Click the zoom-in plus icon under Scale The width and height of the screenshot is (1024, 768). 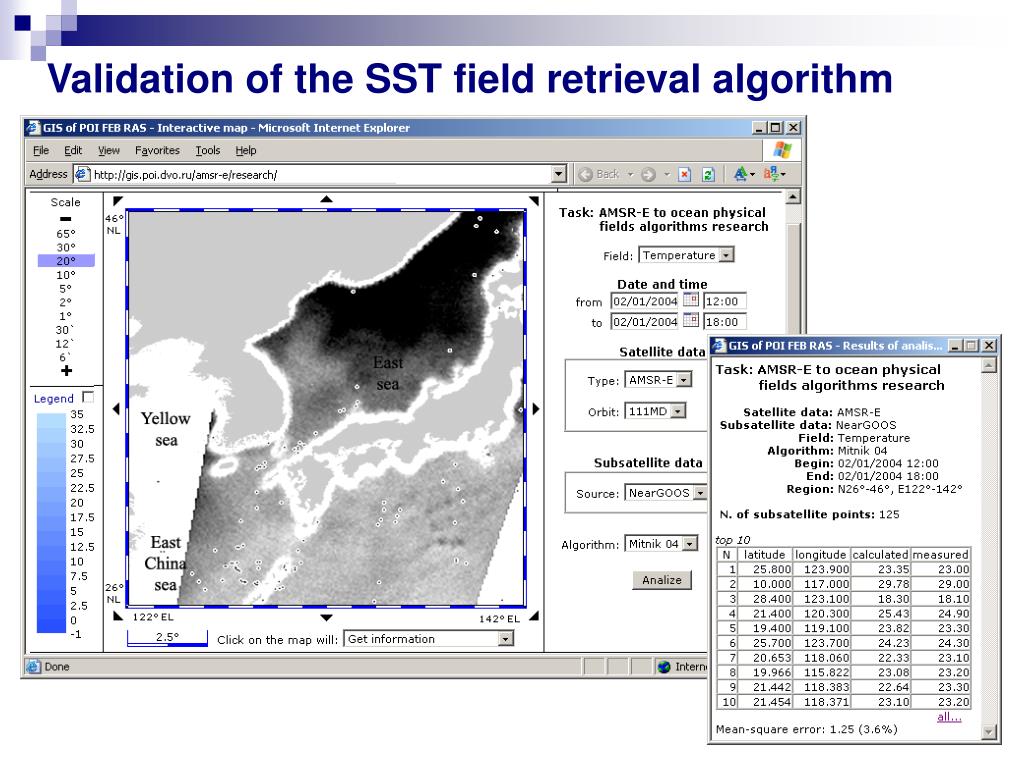tap(66, 370)
